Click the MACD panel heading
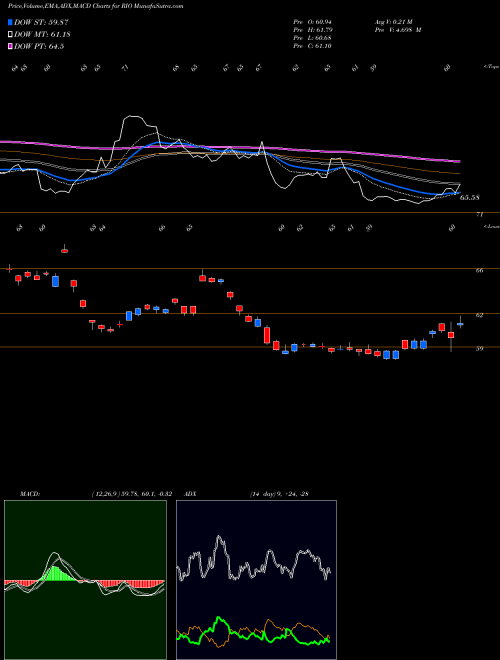The image size is (500, 660). (30, 494)
